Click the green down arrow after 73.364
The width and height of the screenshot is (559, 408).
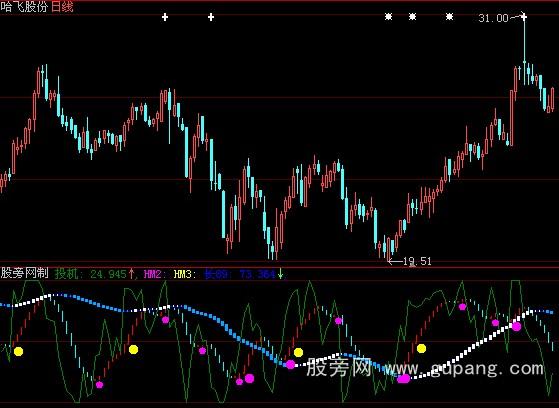(281, 274)
